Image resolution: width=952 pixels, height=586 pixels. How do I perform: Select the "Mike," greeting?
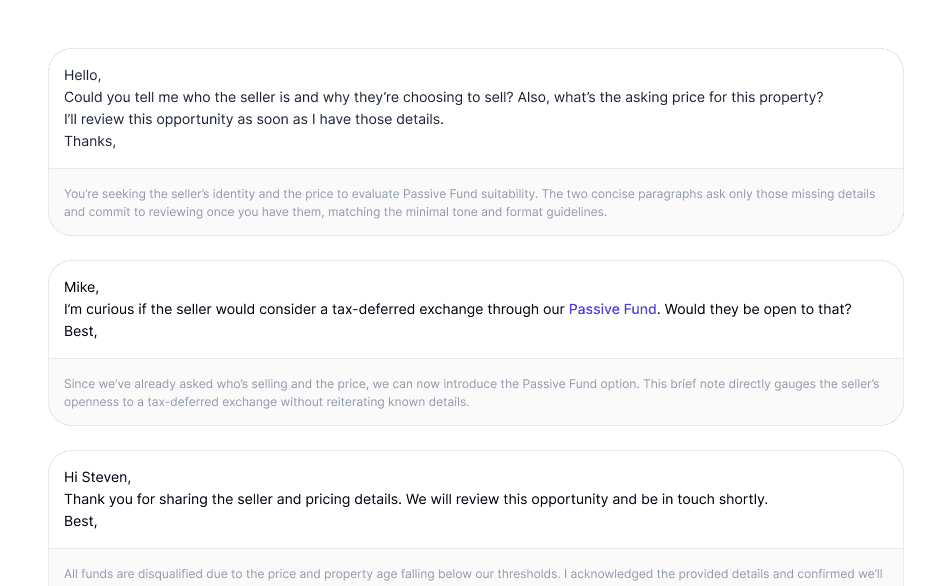[82, 288]
